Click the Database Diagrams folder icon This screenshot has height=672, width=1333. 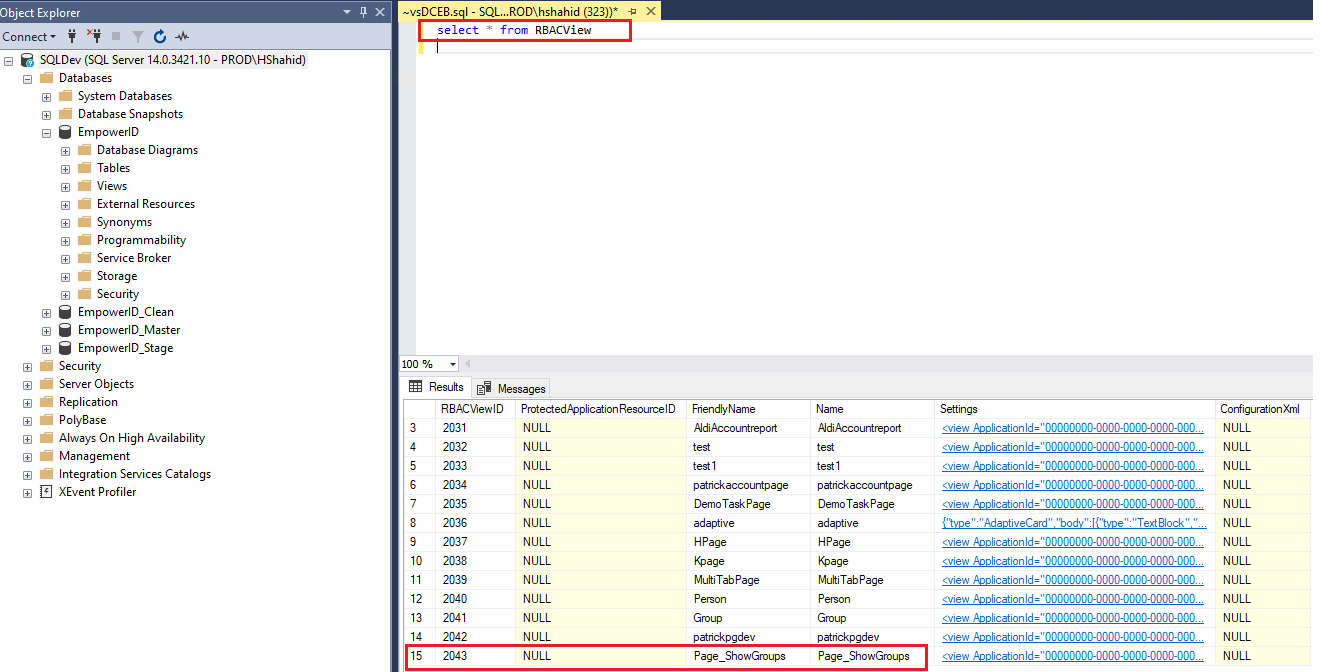click(84, 150)
